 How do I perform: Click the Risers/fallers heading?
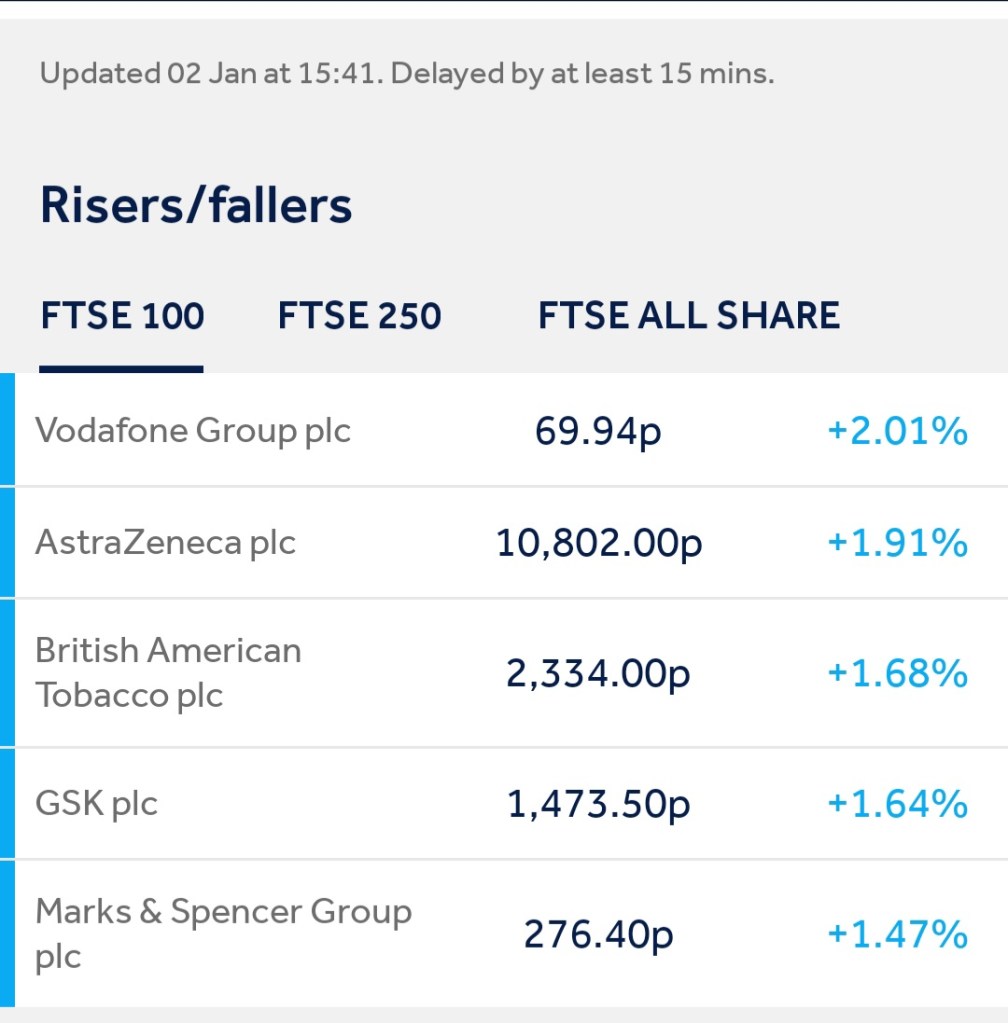click(x=196, y=205)
